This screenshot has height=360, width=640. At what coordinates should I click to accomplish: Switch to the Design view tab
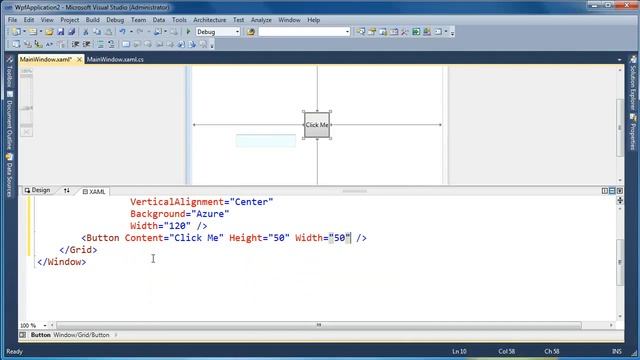(x=37, y=190)
